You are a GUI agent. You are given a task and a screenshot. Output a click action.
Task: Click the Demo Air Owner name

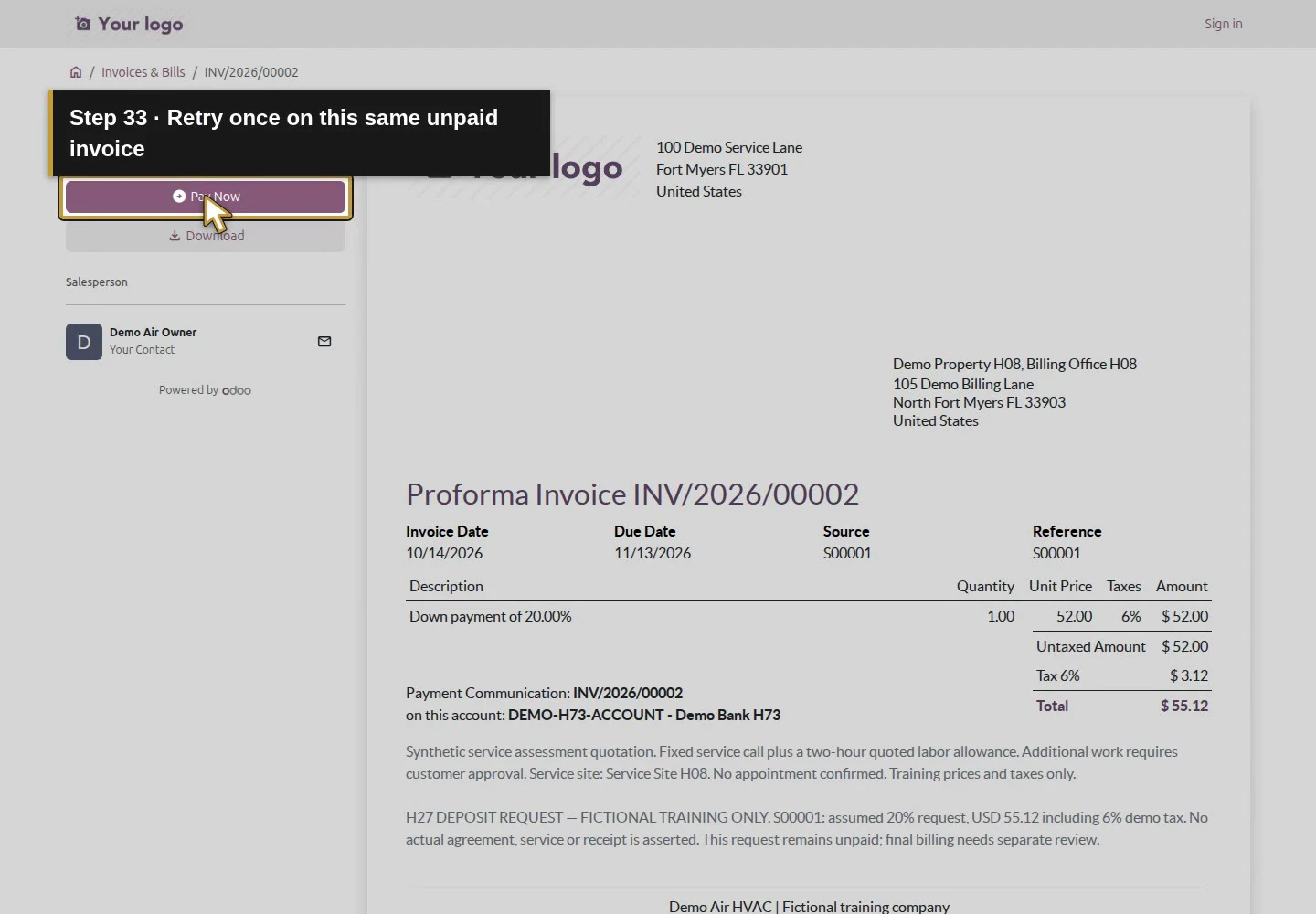[153, 333]
